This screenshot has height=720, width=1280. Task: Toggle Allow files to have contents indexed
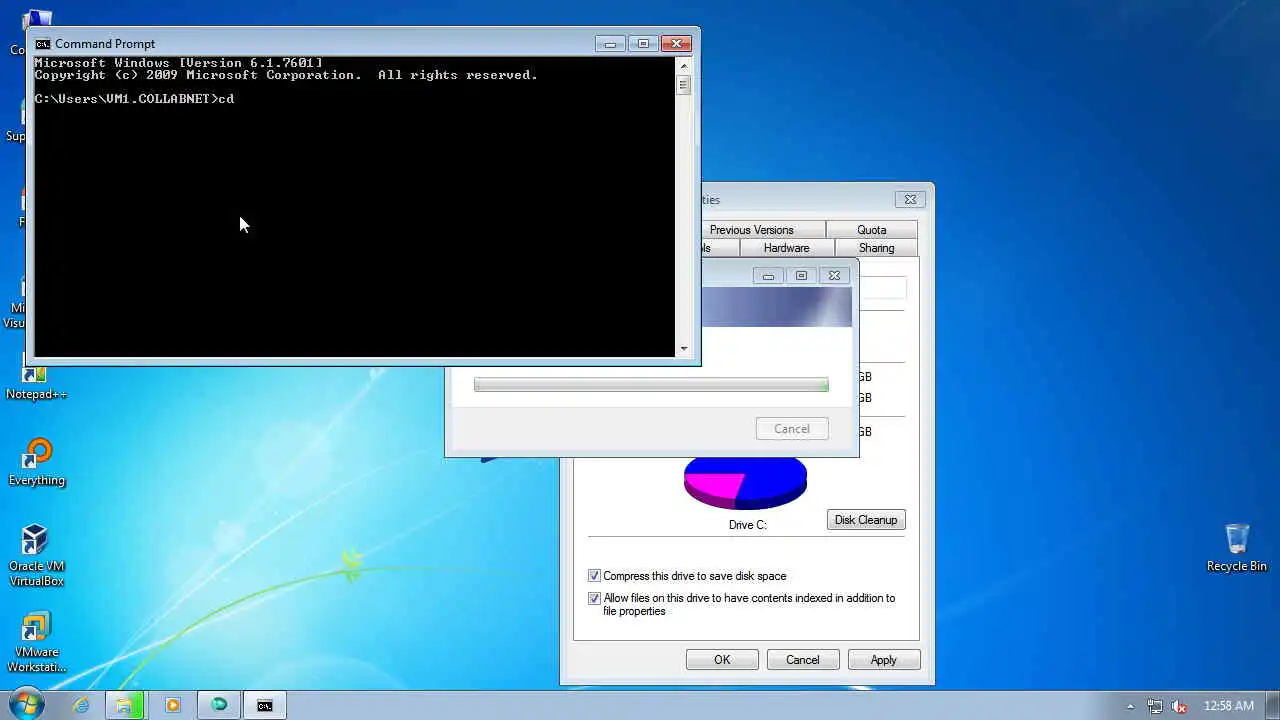click(594, 598)
